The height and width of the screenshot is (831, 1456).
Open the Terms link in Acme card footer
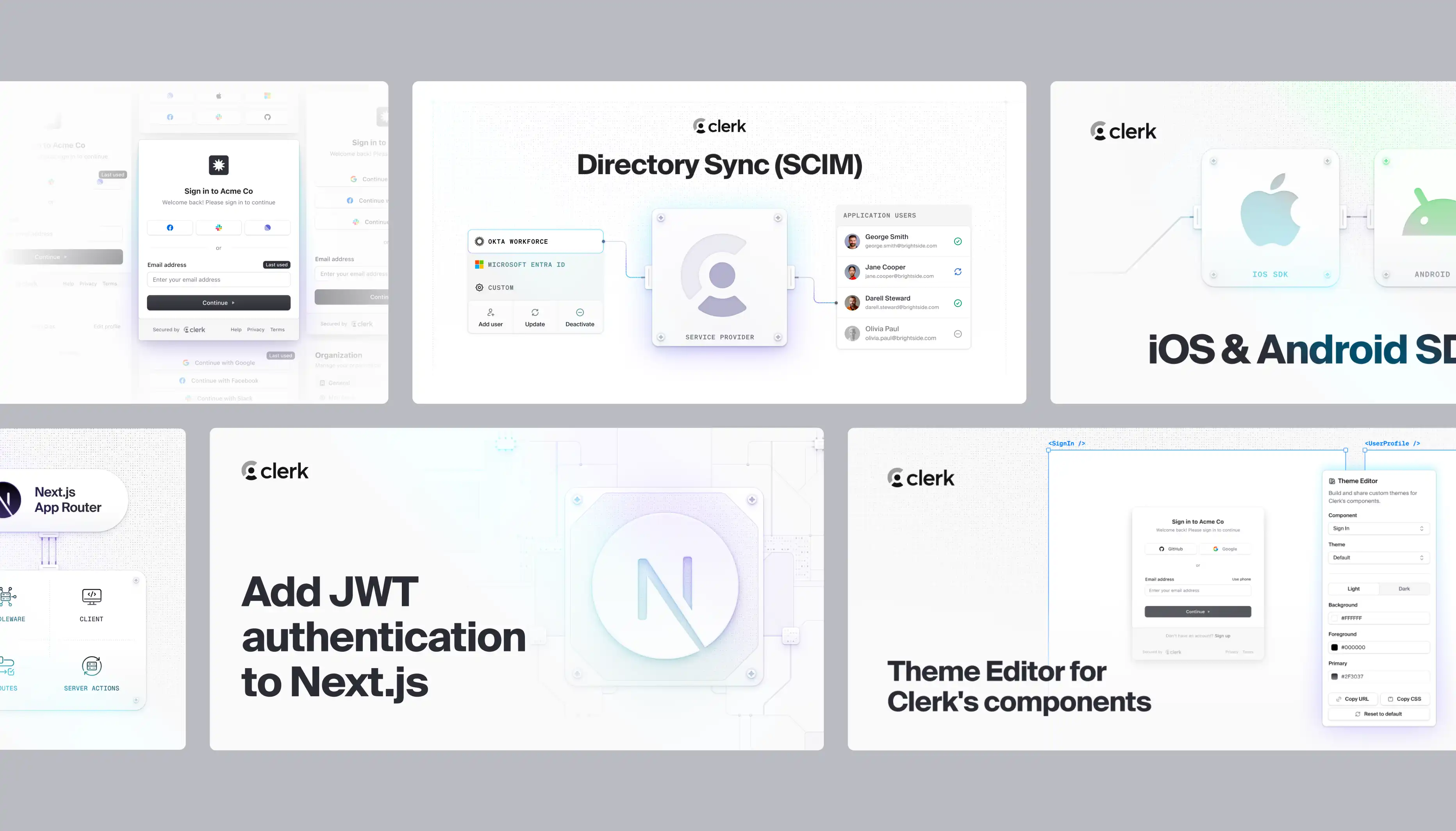point(277,330)
